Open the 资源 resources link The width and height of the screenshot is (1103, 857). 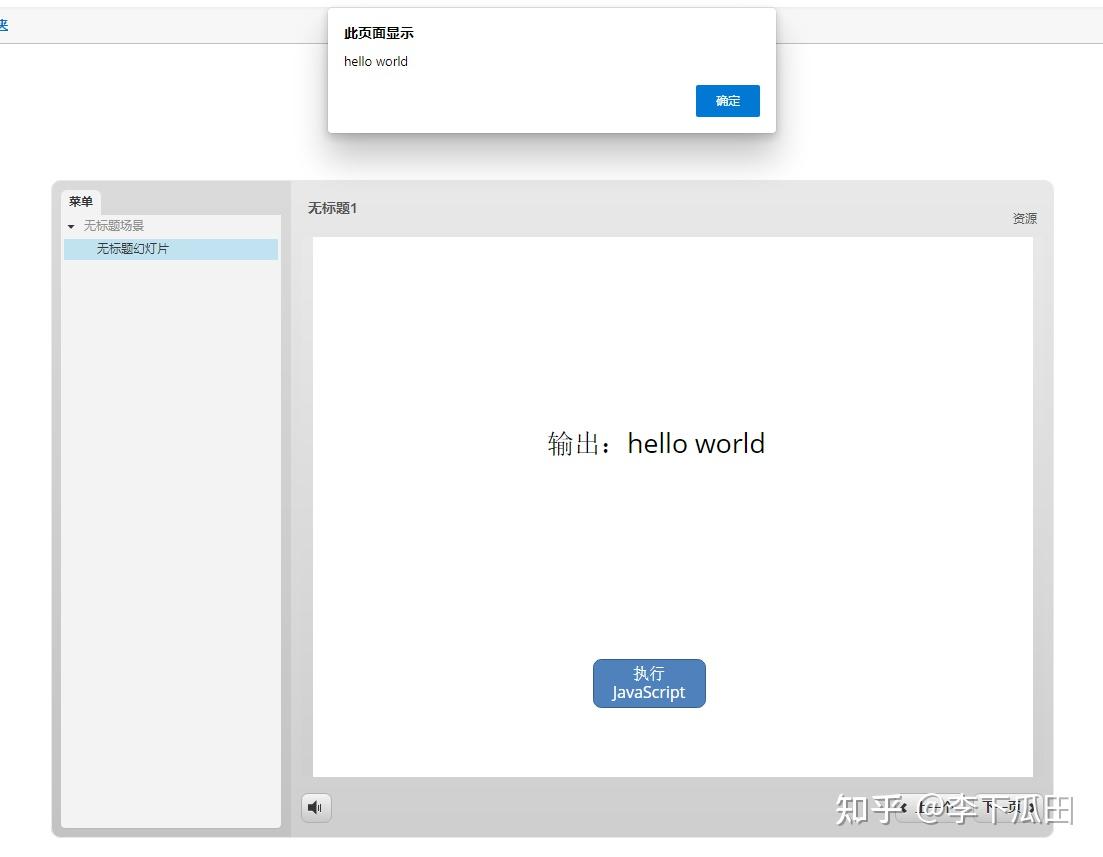point(1024,218)
